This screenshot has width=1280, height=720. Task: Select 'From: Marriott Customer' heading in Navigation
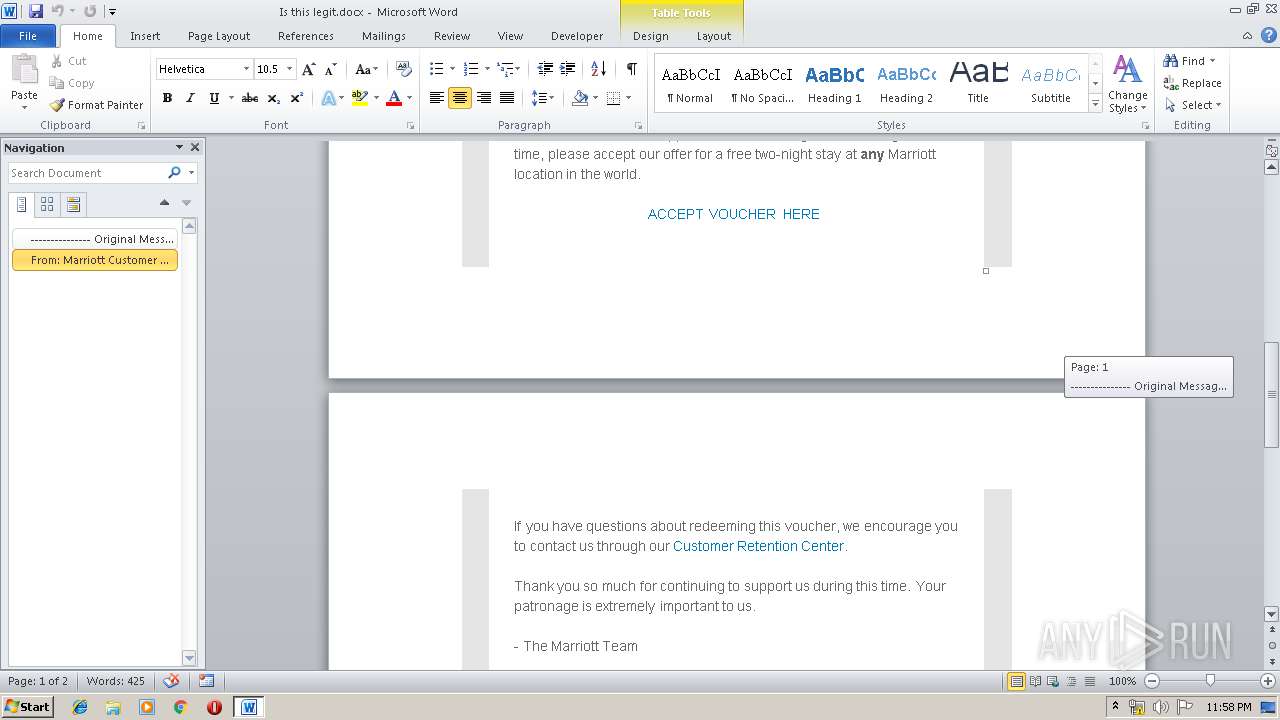[95, 260]
